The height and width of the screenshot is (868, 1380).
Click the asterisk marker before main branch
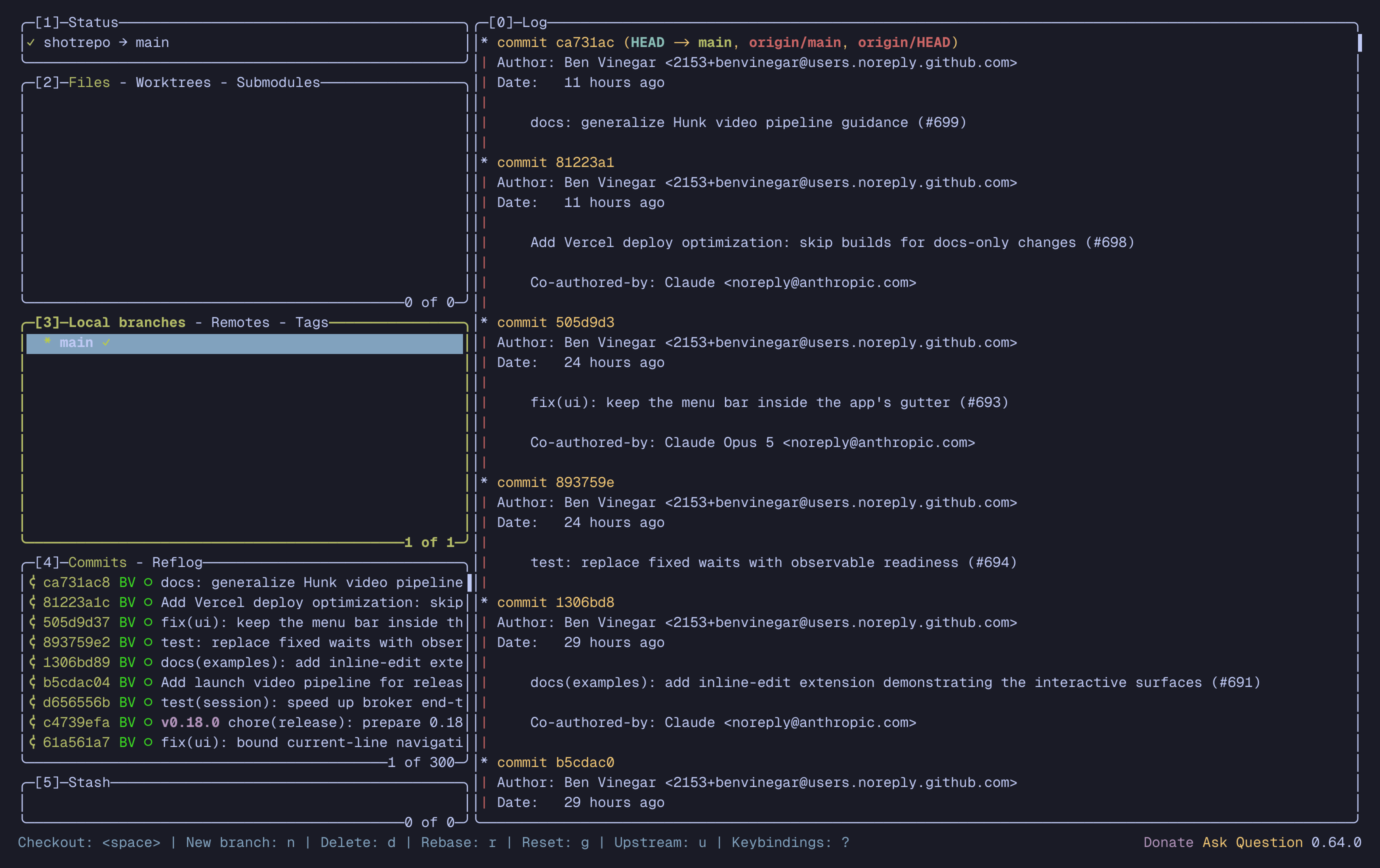pyautogui.click(x=47, y=342)
